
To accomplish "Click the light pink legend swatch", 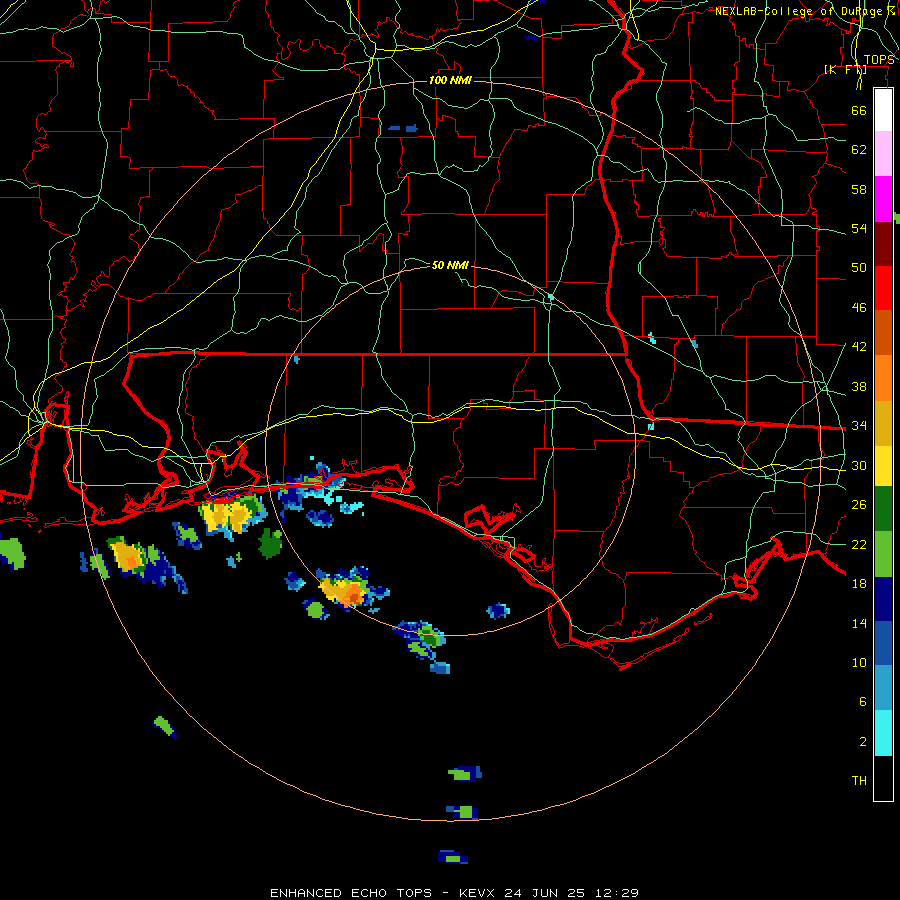I will (883, 153).
